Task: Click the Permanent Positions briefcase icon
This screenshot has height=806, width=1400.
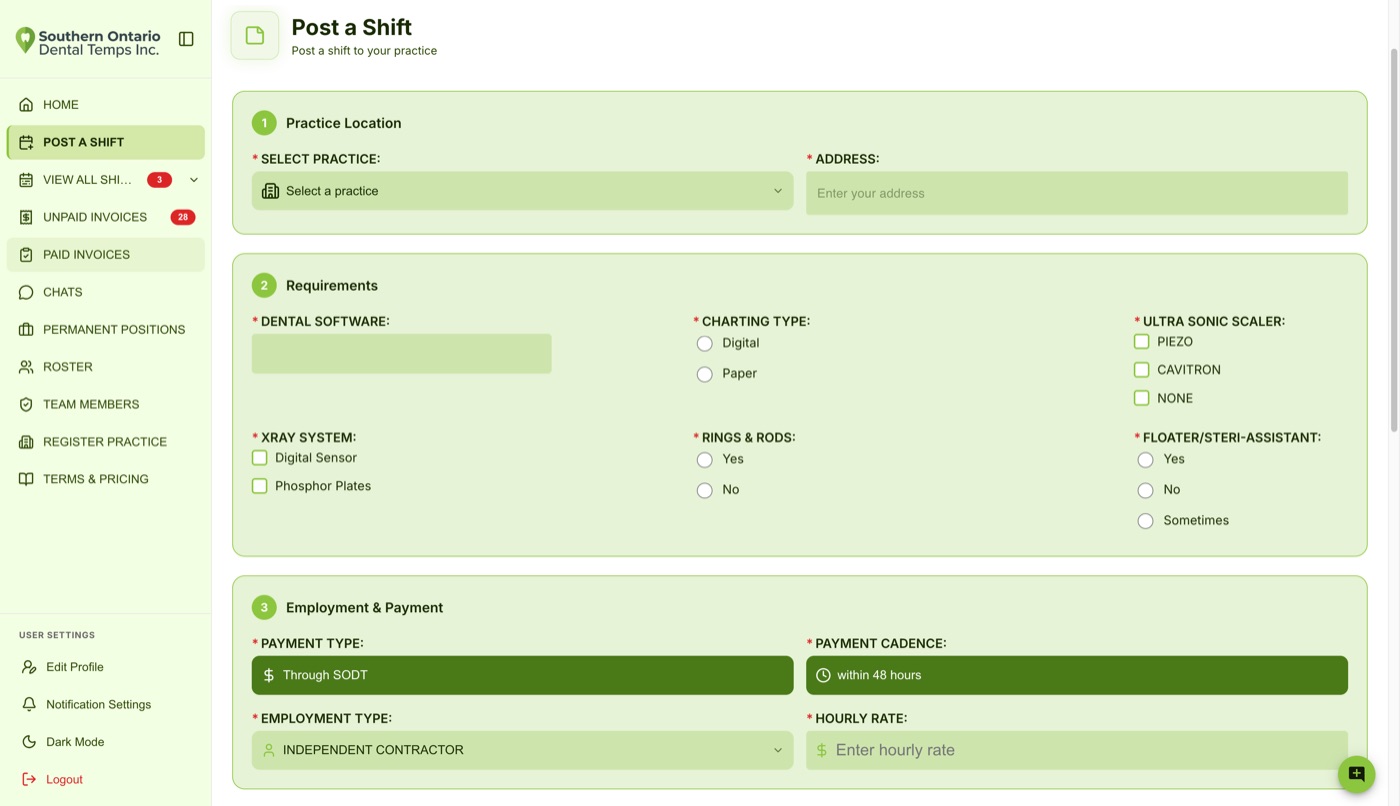Action: coord(26,329)
